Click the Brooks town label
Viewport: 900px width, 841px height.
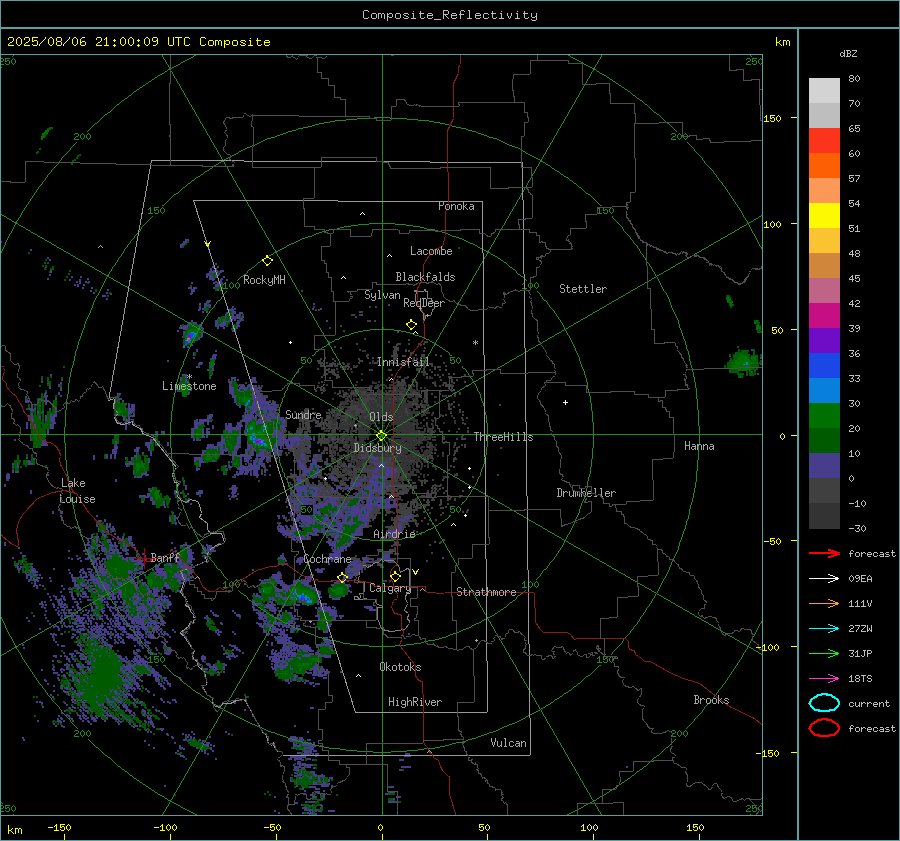(711, 700)
